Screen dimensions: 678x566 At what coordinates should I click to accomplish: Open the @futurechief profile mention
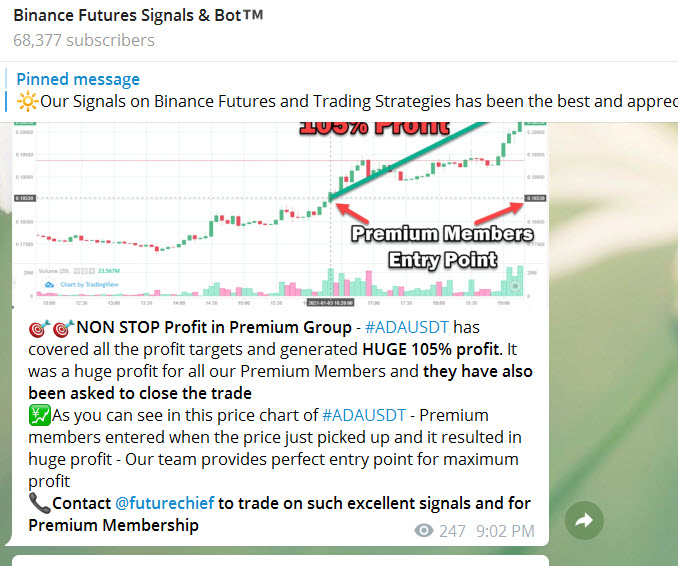[163, 503]
